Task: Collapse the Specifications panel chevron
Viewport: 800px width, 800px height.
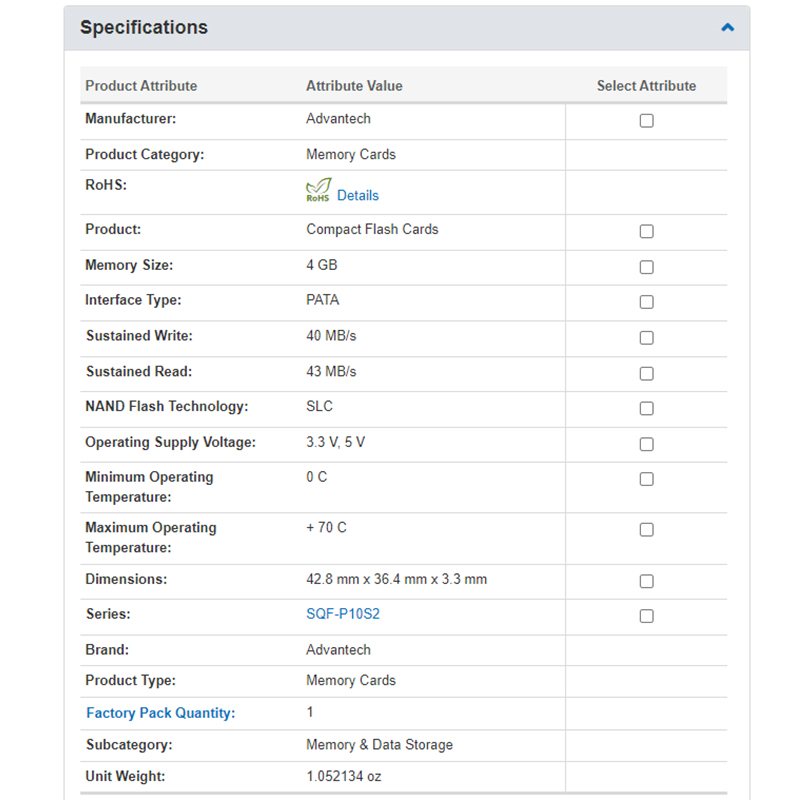Action: coord(727,28)
